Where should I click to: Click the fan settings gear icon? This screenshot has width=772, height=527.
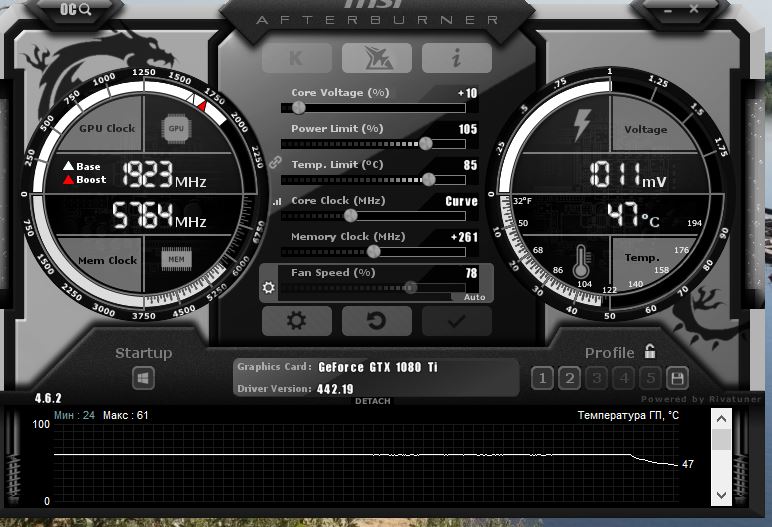pyautogui.click(x=268, y=287)
